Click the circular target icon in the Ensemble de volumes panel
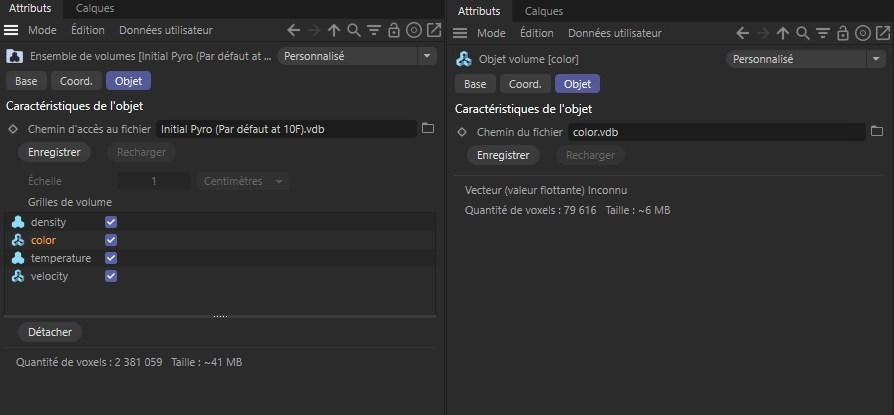Image resolution: width=894 pixels, height=415 pixels. pos(413,32)
